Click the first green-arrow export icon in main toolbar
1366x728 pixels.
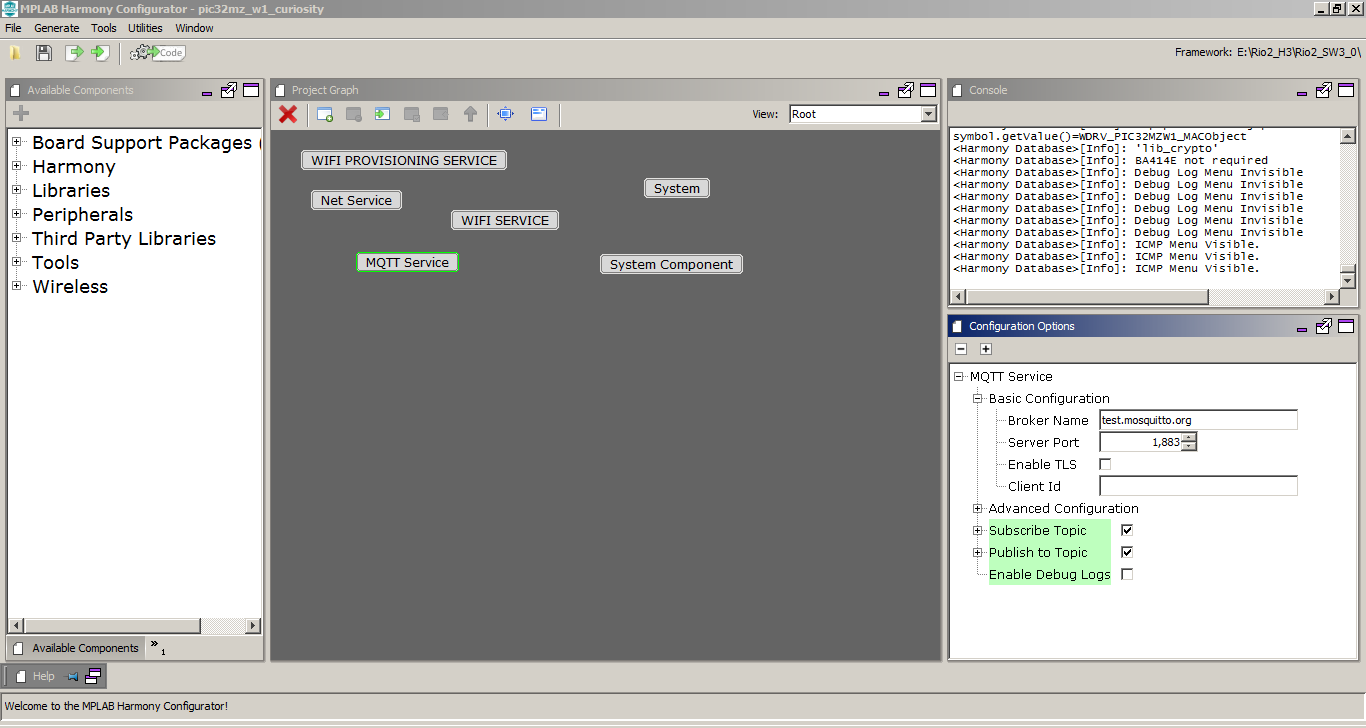74,52
